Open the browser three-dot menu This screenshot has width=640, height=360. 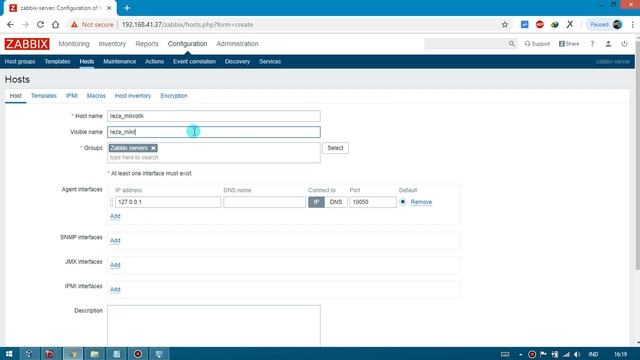point(633,24)
